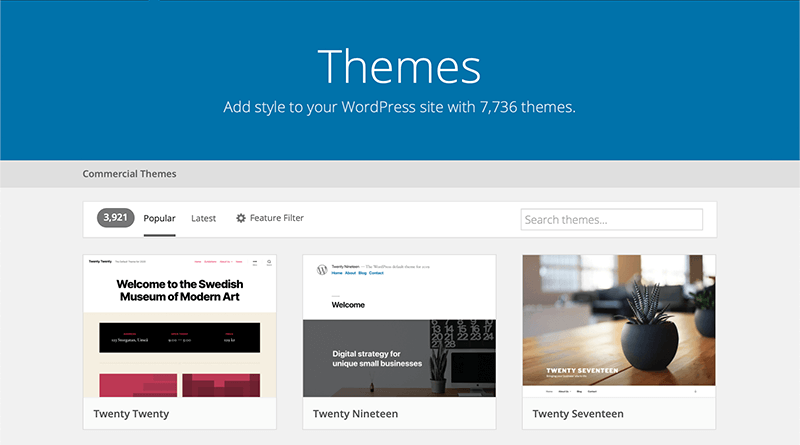Select the Popular tab
Image resolution: width=800 pixels, height=445 pixels.
(x=159, y=218)
